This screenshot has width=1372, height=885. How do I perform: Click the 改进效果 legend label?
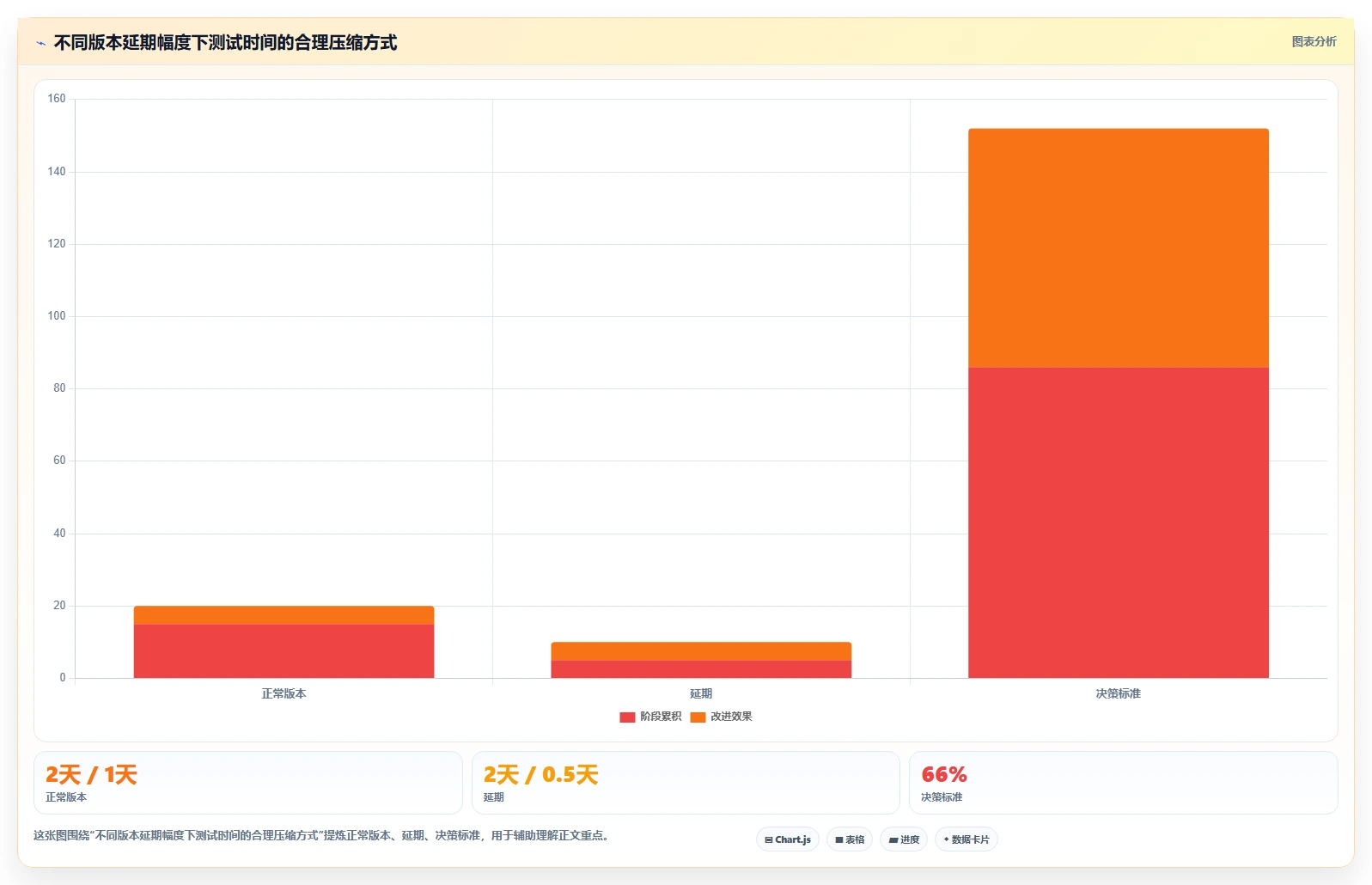coord(731,717)
